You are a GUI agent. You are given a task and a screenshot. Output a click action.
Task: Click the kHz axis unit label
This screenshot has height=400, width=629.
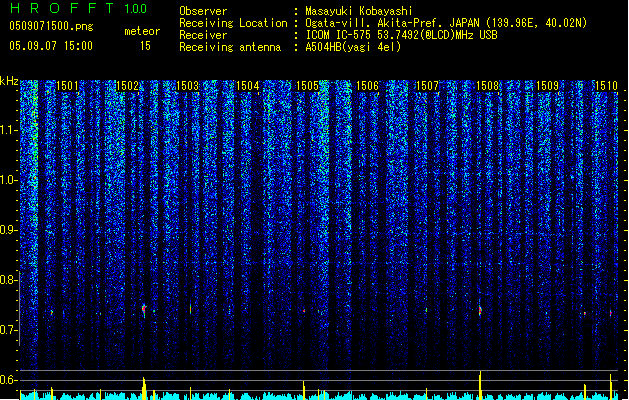[9, 81]
